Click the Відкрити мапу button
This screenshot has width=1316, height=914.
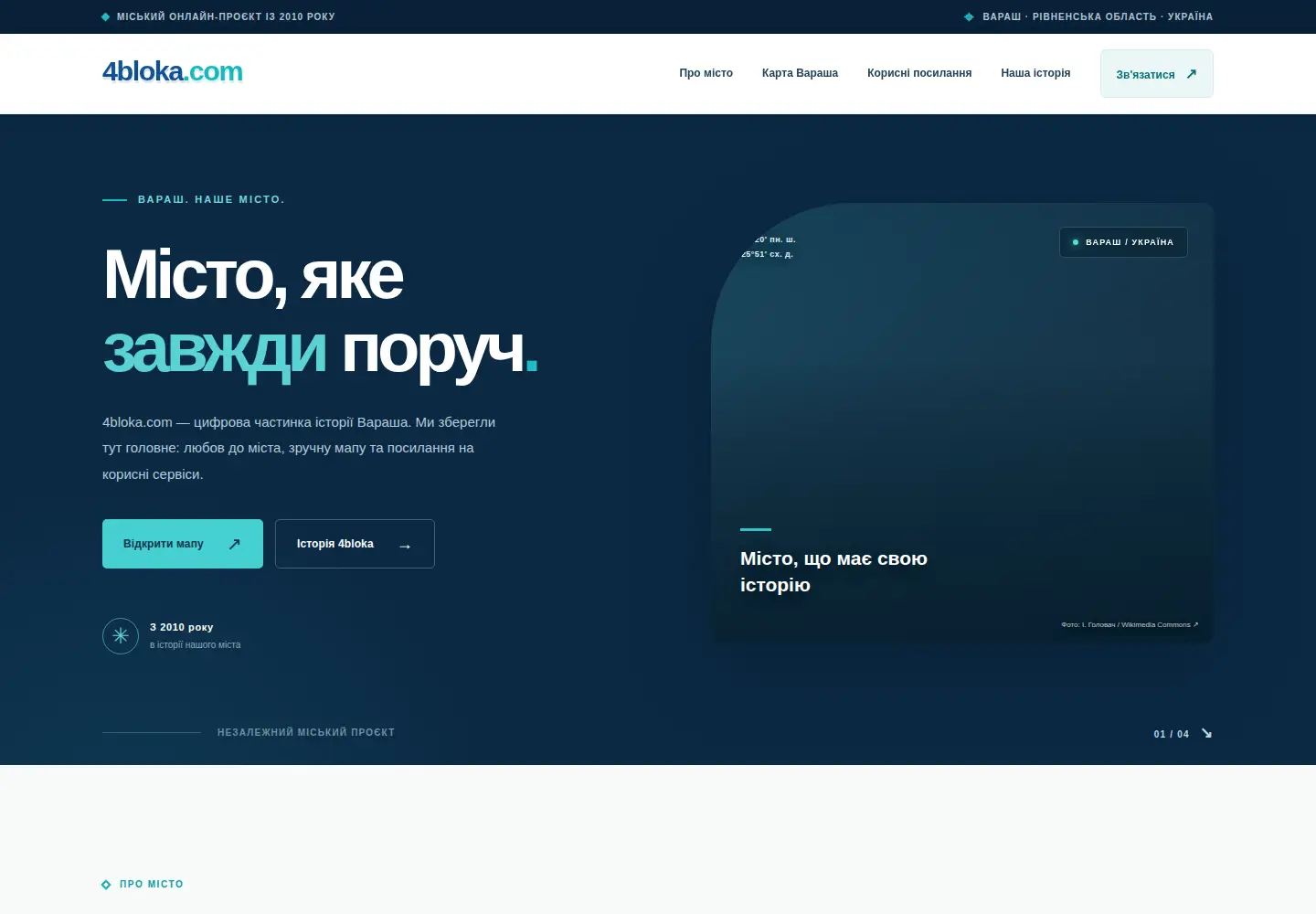183,544
